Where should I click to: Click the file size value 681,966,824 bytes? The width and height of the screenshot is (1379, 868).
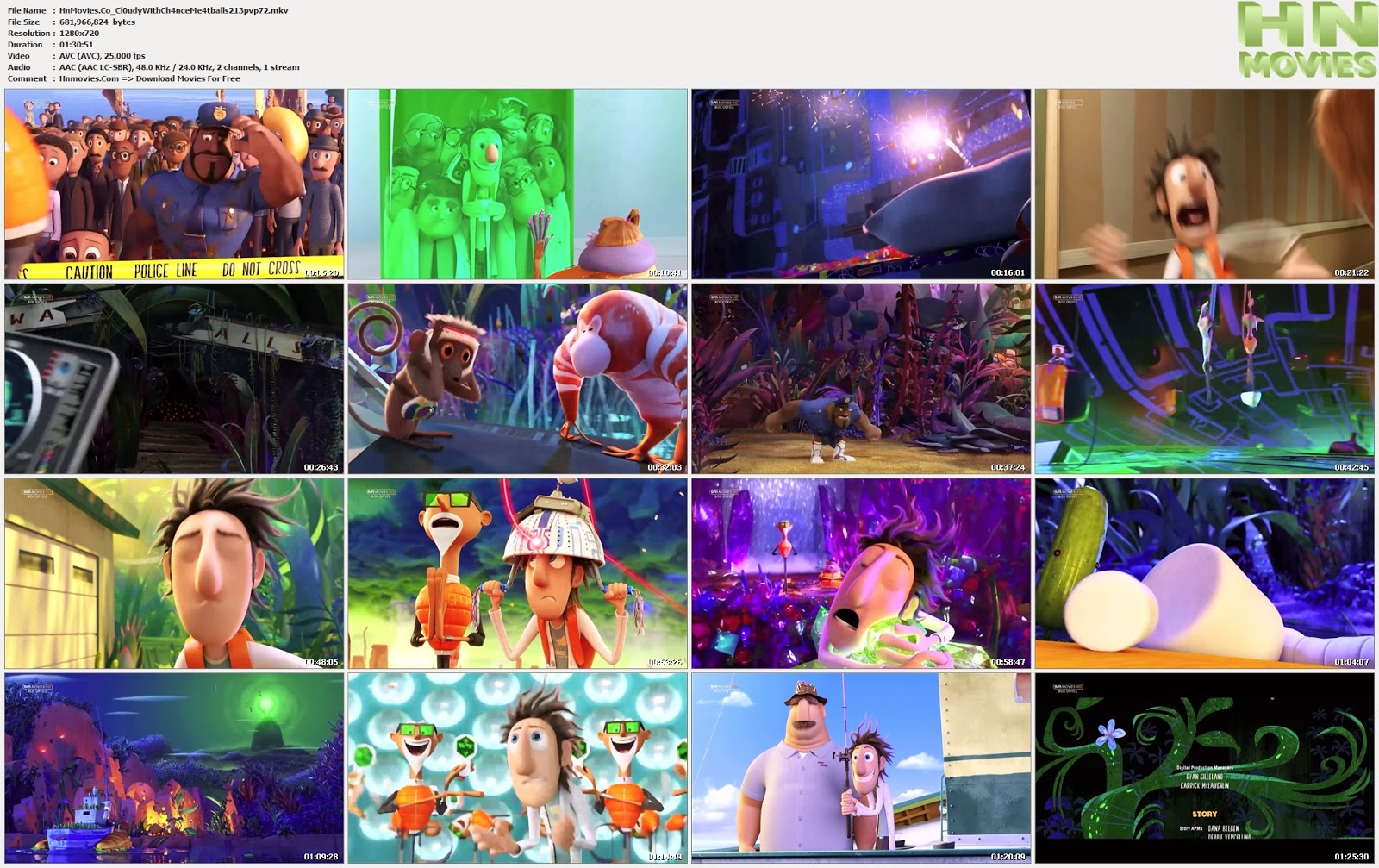97,22
